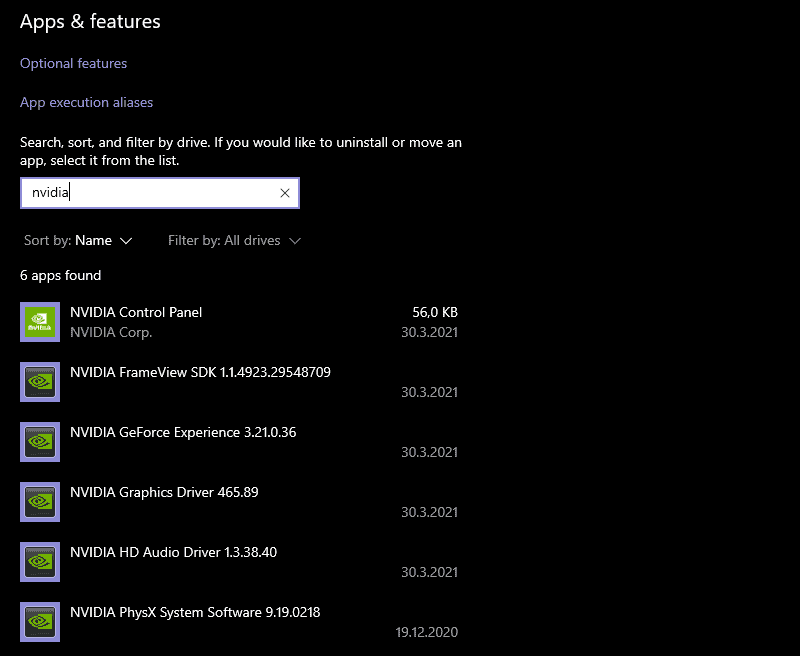Click the 56,0 KB size value
Image resolution: width=800 pixels, height=656 pixels.
pyautogui.click(x=435, y=312)
